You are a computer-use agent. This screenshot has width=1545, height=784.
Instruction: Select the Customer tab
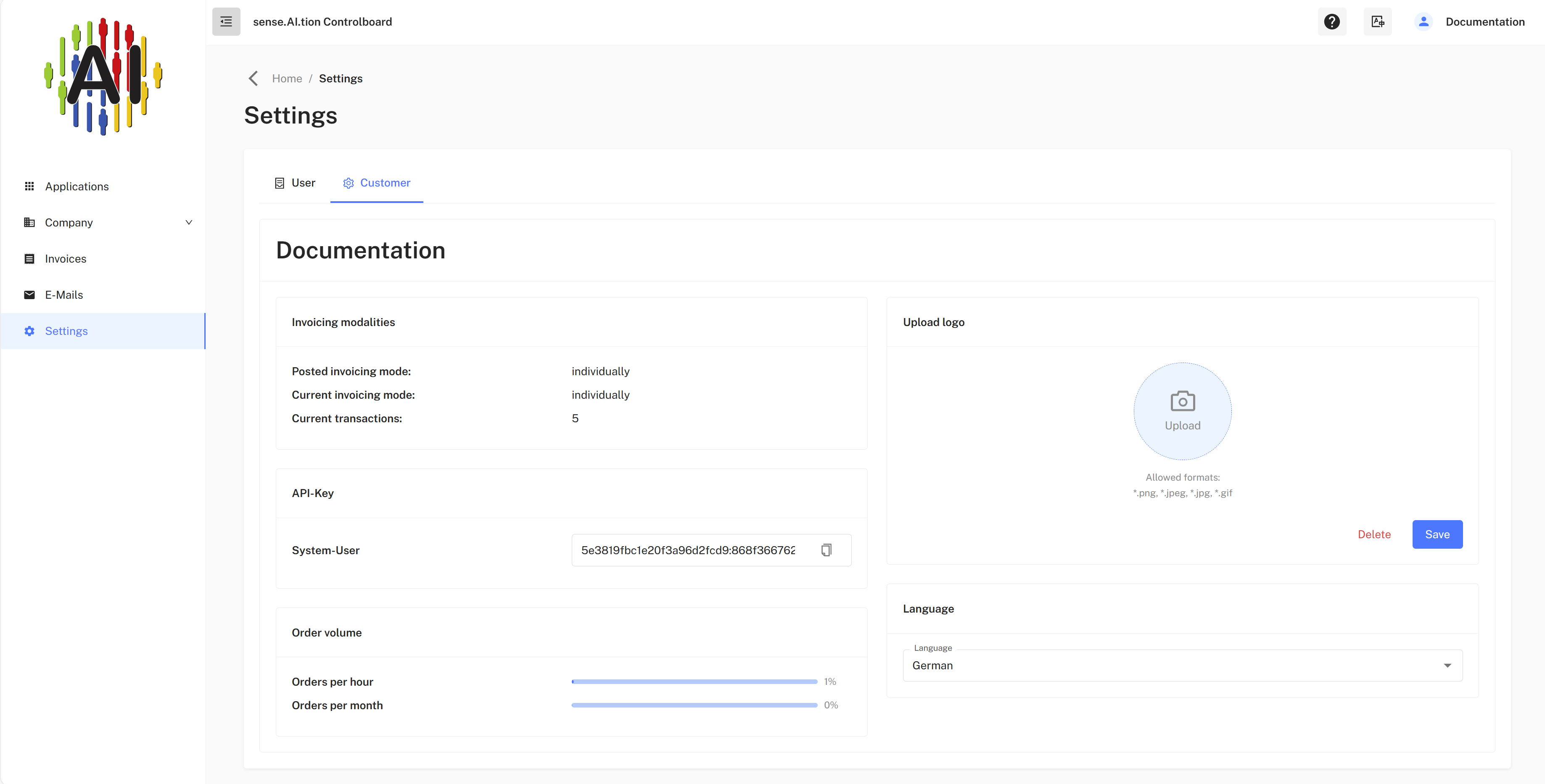[377, 183]
